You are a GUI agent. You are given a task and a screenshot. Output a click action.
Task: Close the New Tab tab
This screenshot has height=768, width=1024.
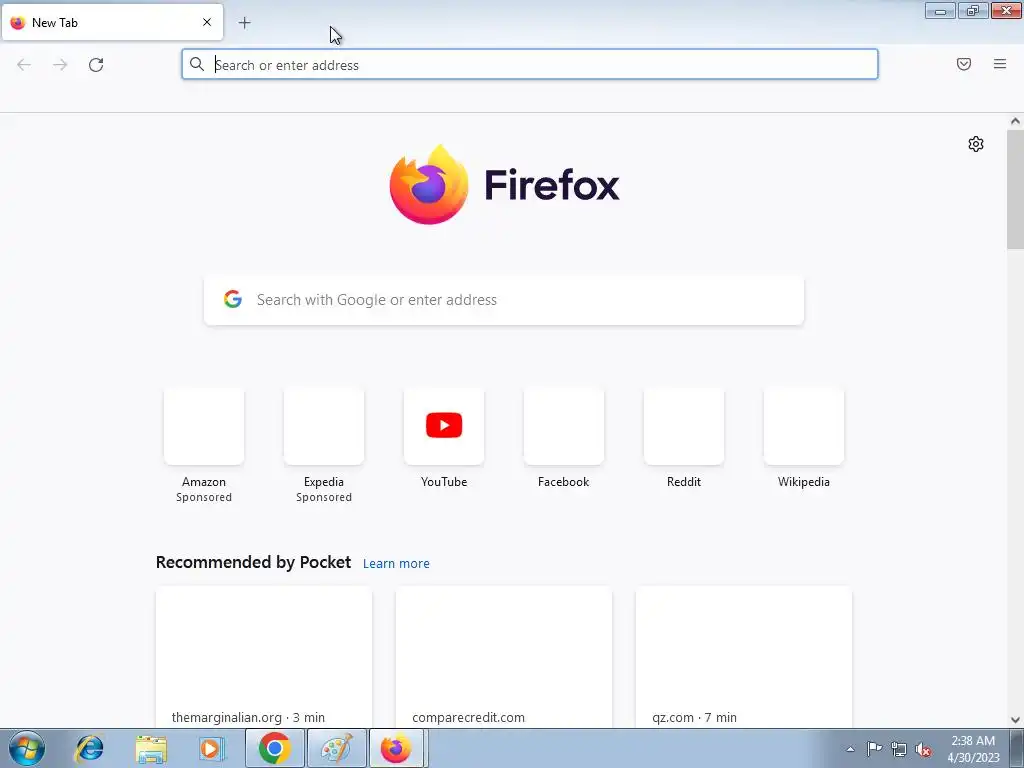click(x=207, y=22)
